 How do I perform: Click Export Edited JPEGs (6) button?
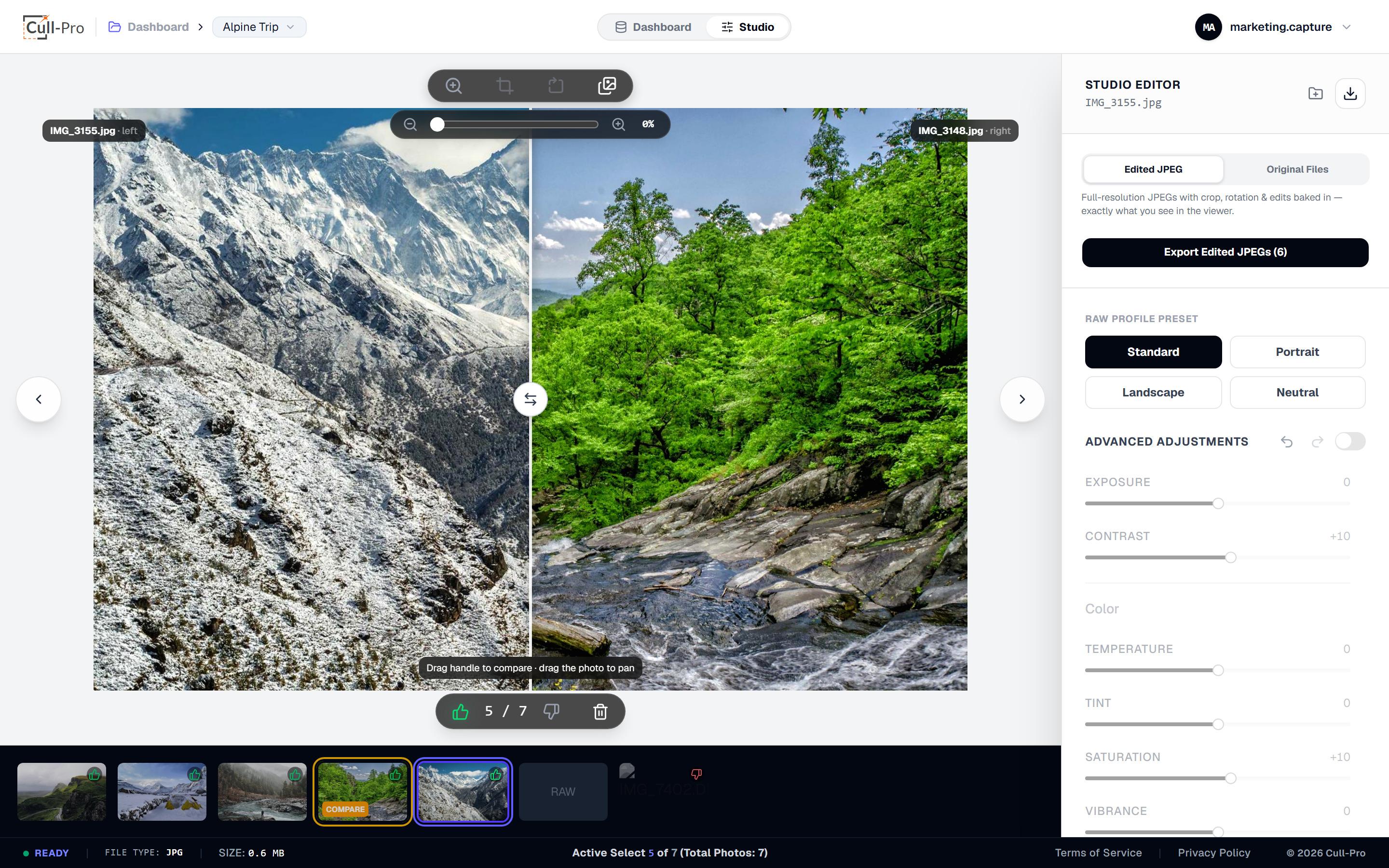tap(1225, 253)
